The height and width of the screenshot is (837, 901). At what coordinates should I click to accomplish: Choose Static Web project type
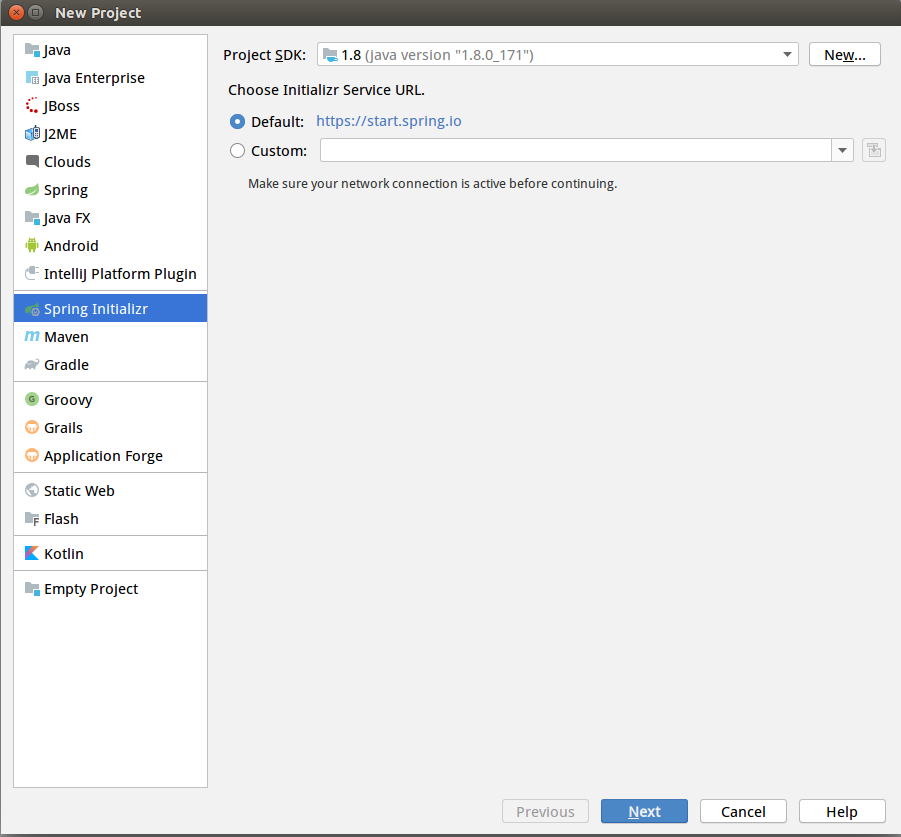click(110, 491)
